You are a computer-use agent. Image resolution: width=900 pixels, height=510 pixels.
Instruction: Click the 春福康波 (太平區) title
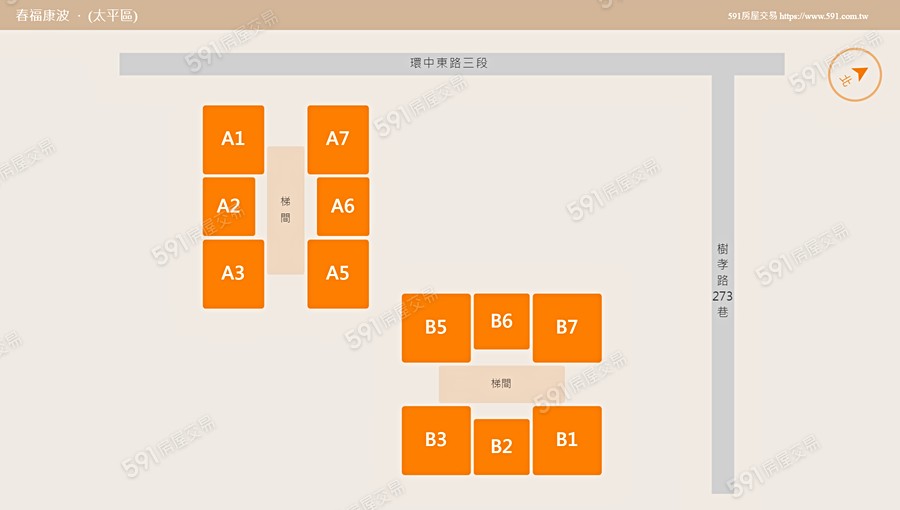(77, 16)
